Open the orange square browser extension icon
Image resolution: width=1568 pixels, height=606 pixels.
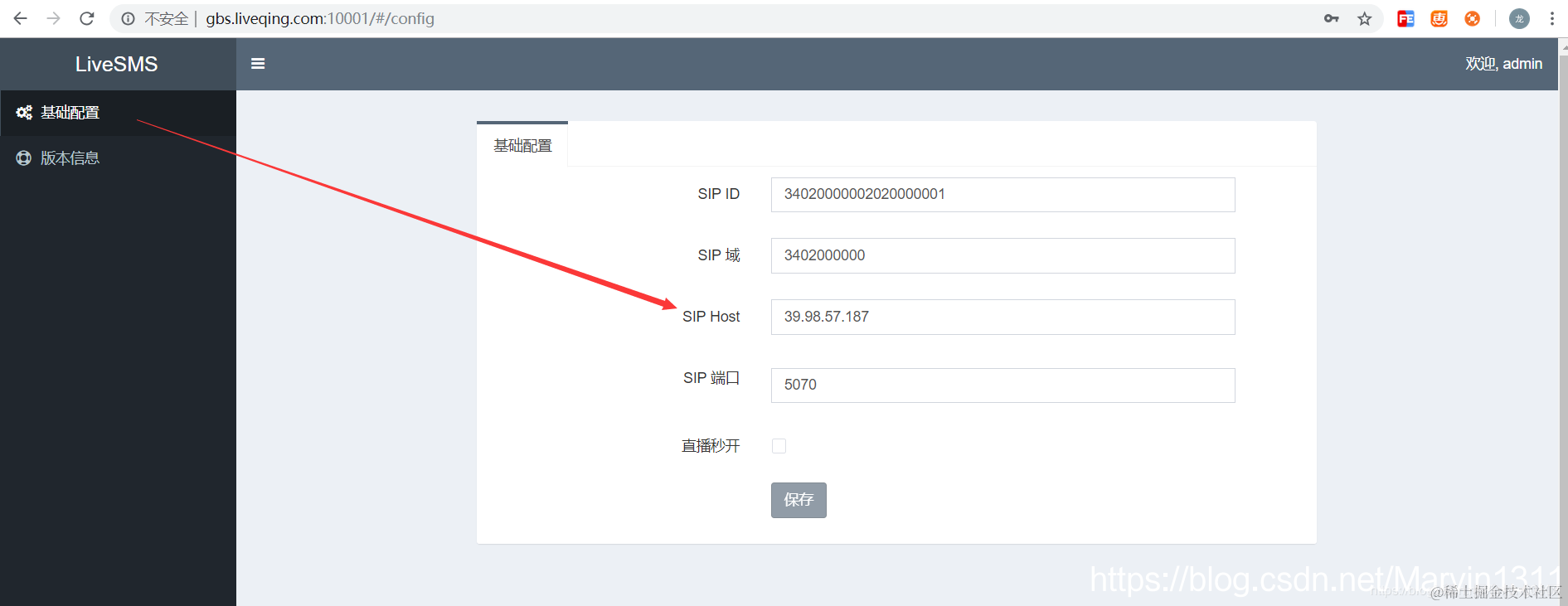(x=1439, y=18)
